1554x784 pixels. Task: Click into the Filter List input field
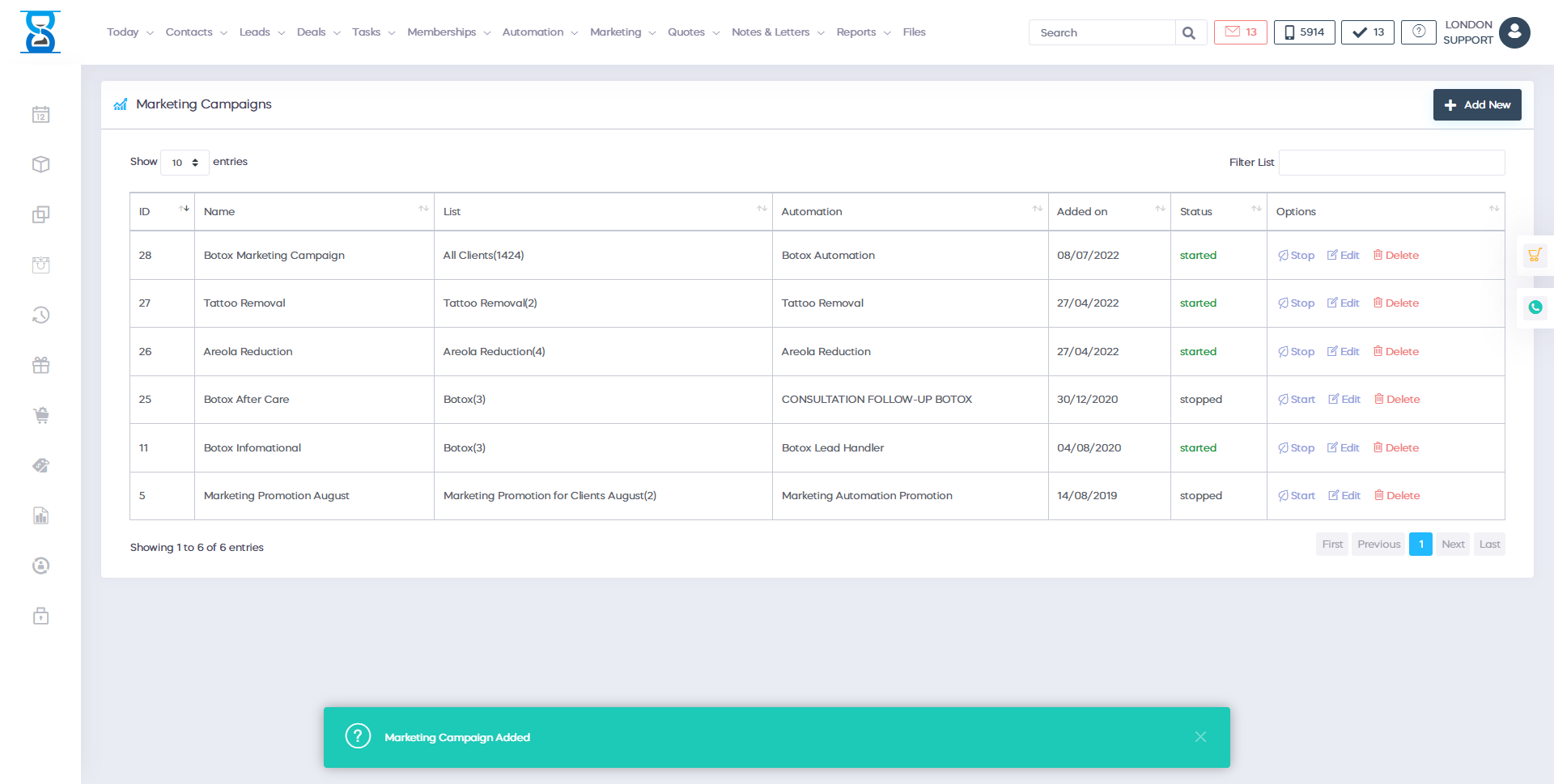[1391, 163]
